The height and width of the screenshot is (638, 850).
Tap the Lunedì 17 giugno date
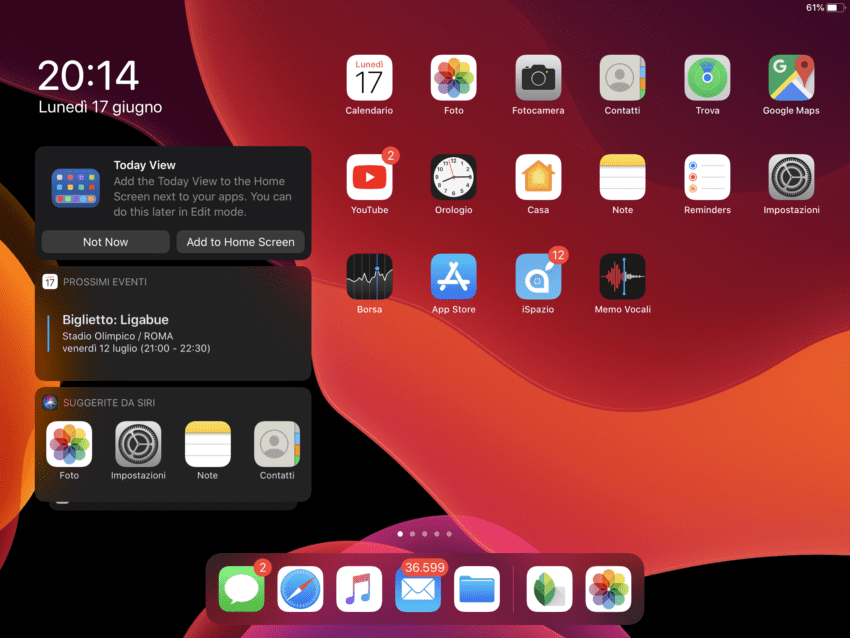(x=100, y=107)
